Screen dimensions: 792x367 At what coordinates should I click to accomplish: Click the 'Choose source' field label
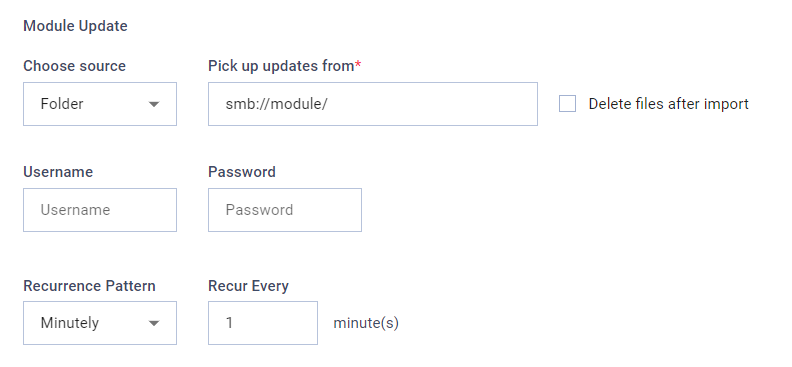click(x=74, y=66)
